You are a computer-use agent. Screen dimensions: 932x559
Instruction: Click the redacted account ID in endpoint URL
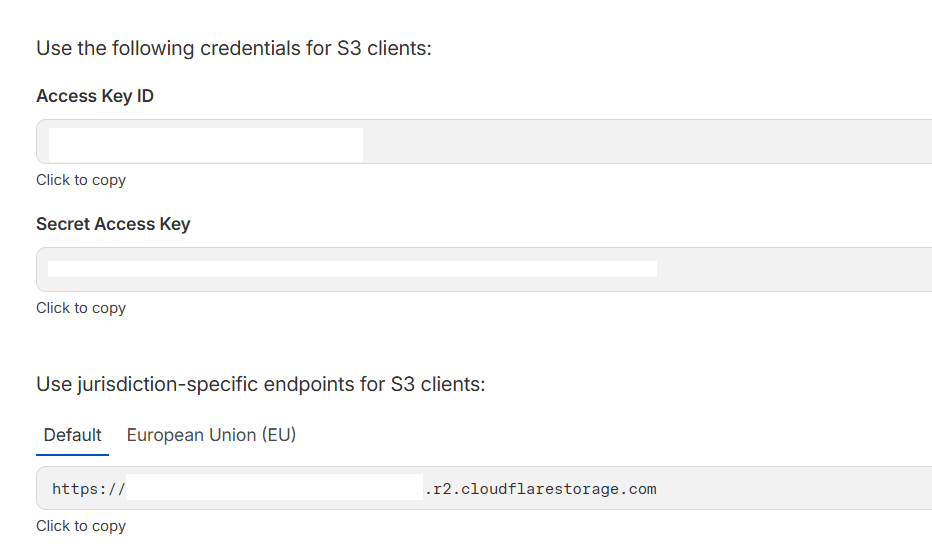(x=275, y=487)
